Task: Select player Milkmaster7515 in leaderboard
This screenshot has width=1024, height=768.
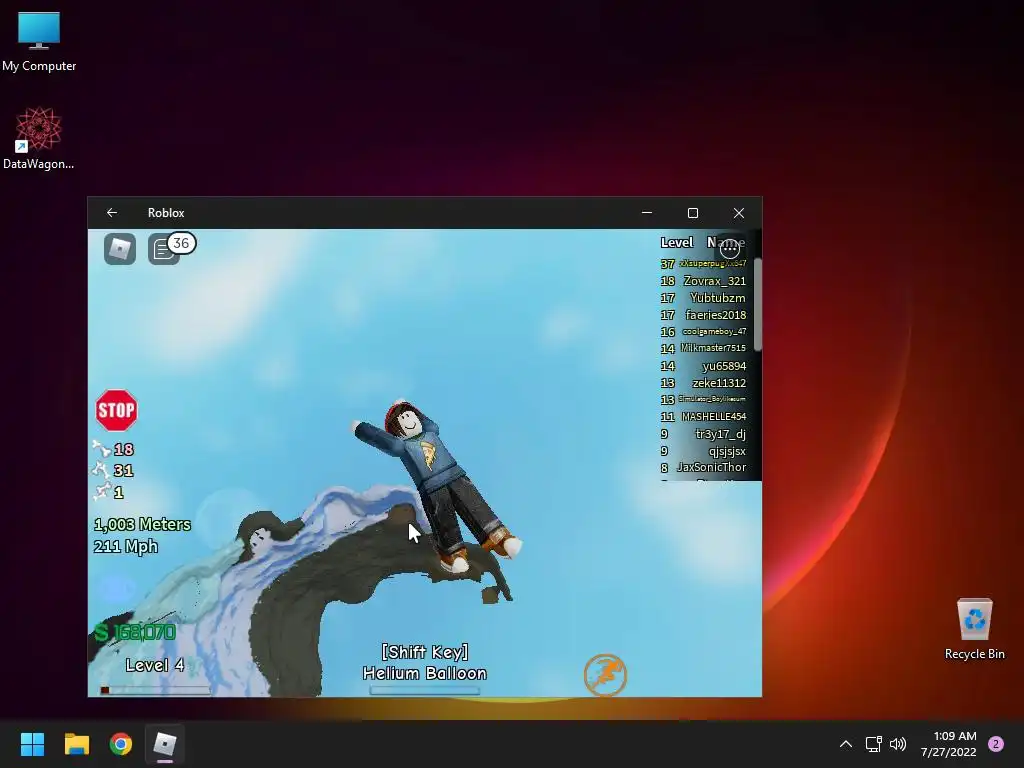Action: pyautogui.click(x=703, y=349)
